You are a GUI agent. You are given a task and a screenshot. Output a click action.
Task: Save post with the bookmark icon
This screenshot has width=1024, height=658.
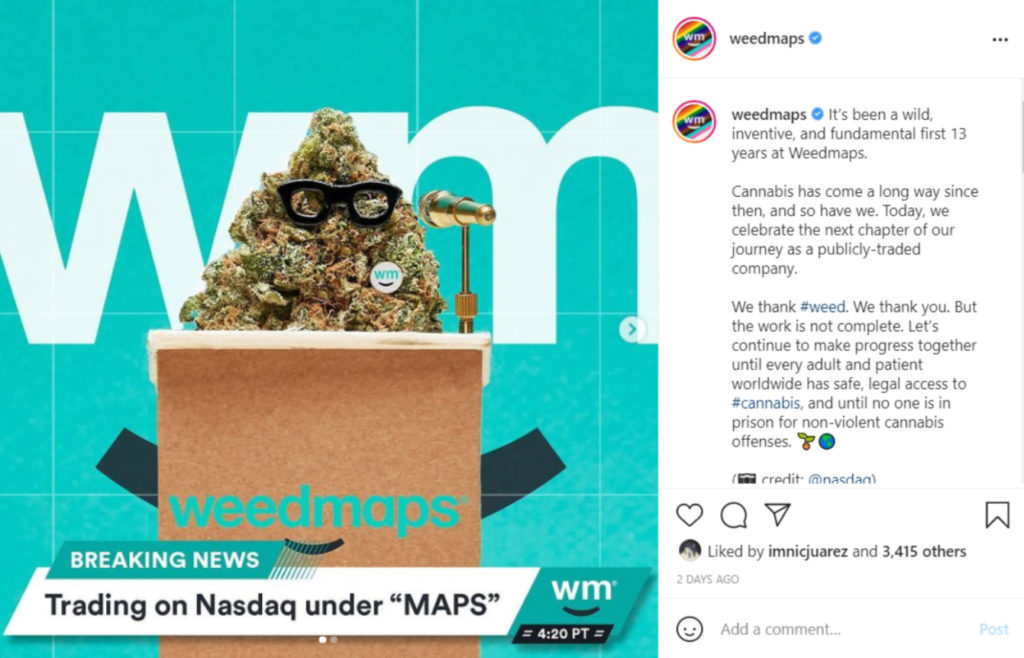tap(997, 515)
